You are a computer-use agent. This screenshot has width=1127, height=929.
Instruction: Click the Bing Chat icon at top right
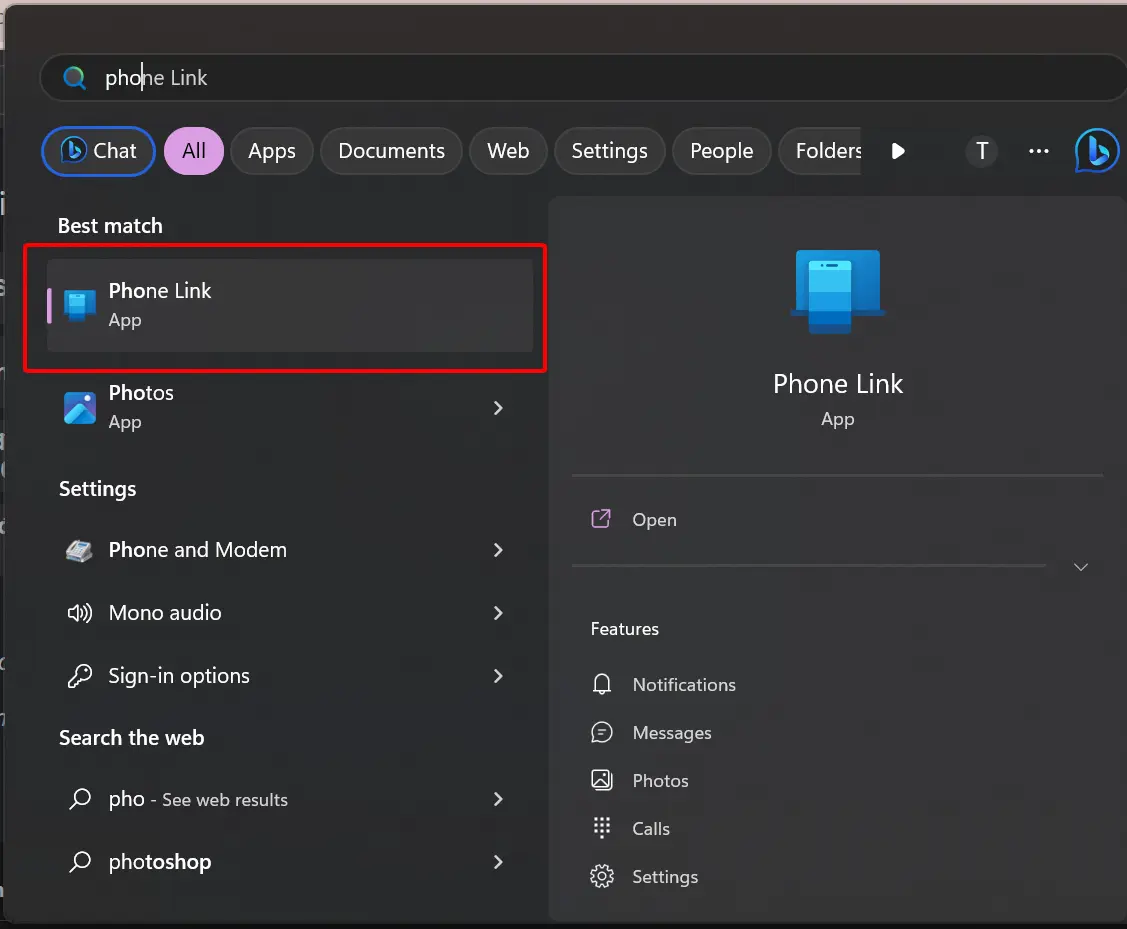coord(1096,151)
